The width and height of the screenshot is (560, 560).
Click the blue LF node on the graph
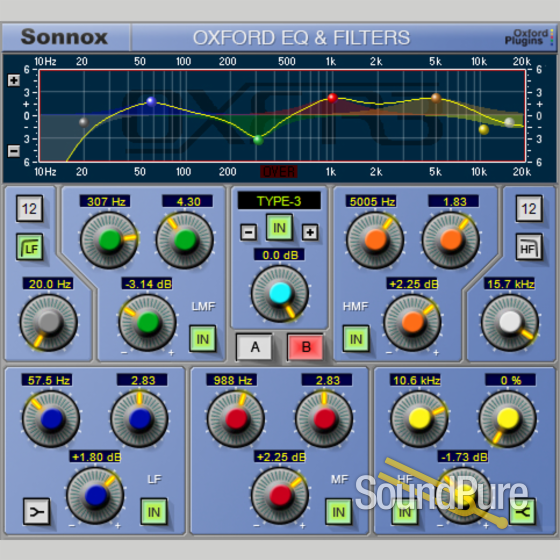point(151,101)
